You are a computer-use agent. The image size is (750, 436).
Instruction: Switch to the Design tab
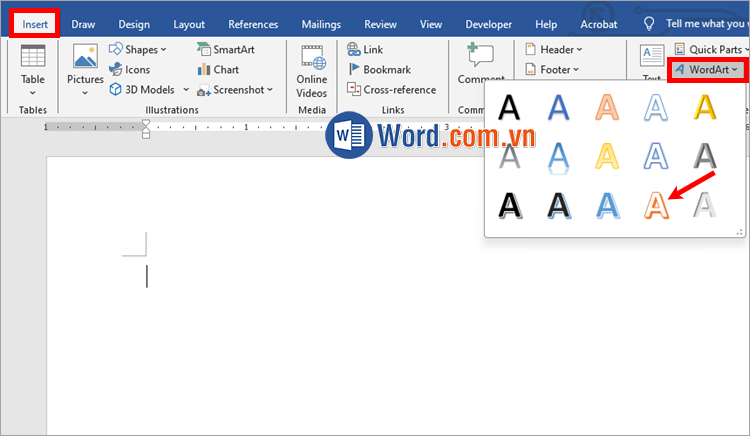click(134, 24)
